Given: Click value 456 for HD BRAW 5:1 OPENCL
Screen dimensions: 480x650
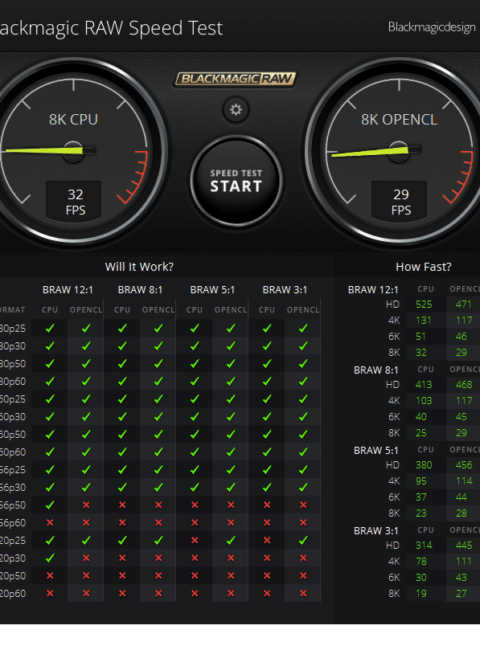Looking at the screenshot, I should pos(463,465).
